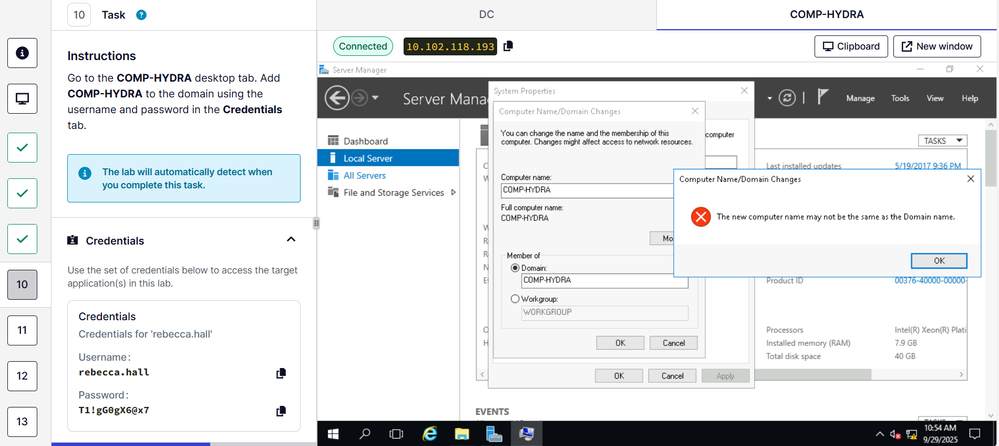
Task: Go to task step 11
Action: (22, 329)
